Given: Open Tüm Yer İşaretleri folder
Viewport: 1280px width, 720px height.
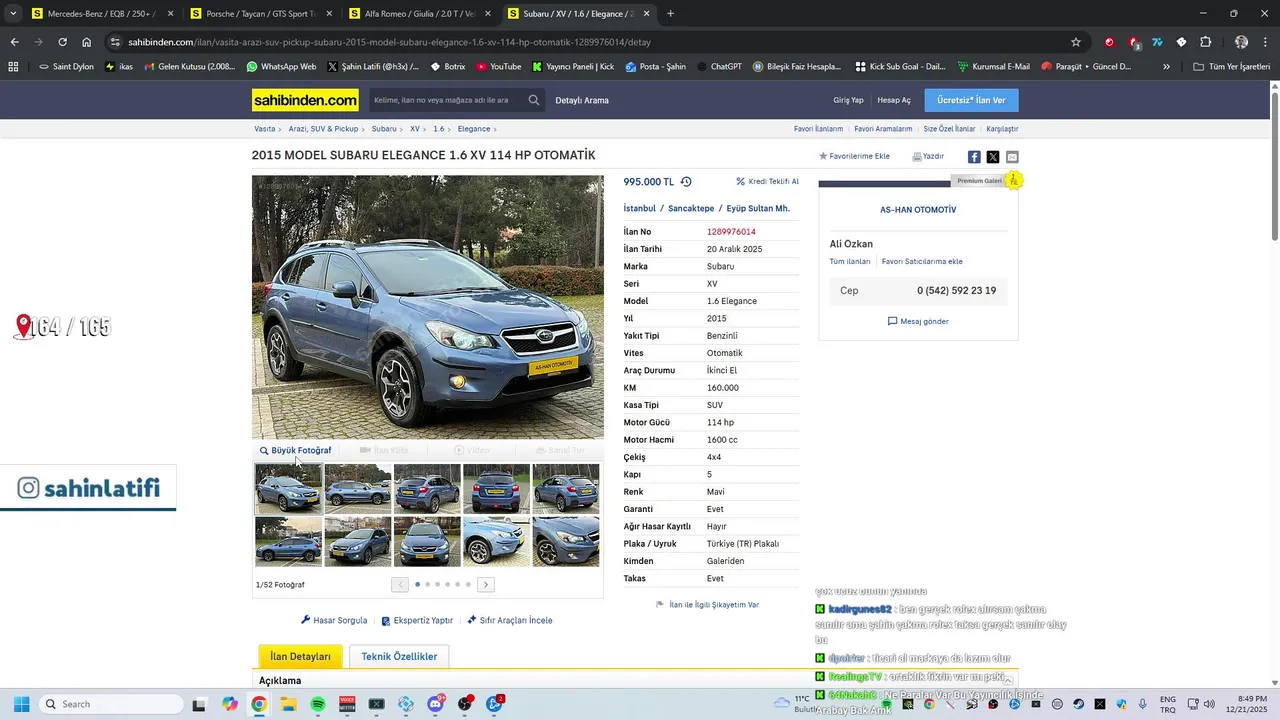Looking at the screenshot, I should 1231,66.
